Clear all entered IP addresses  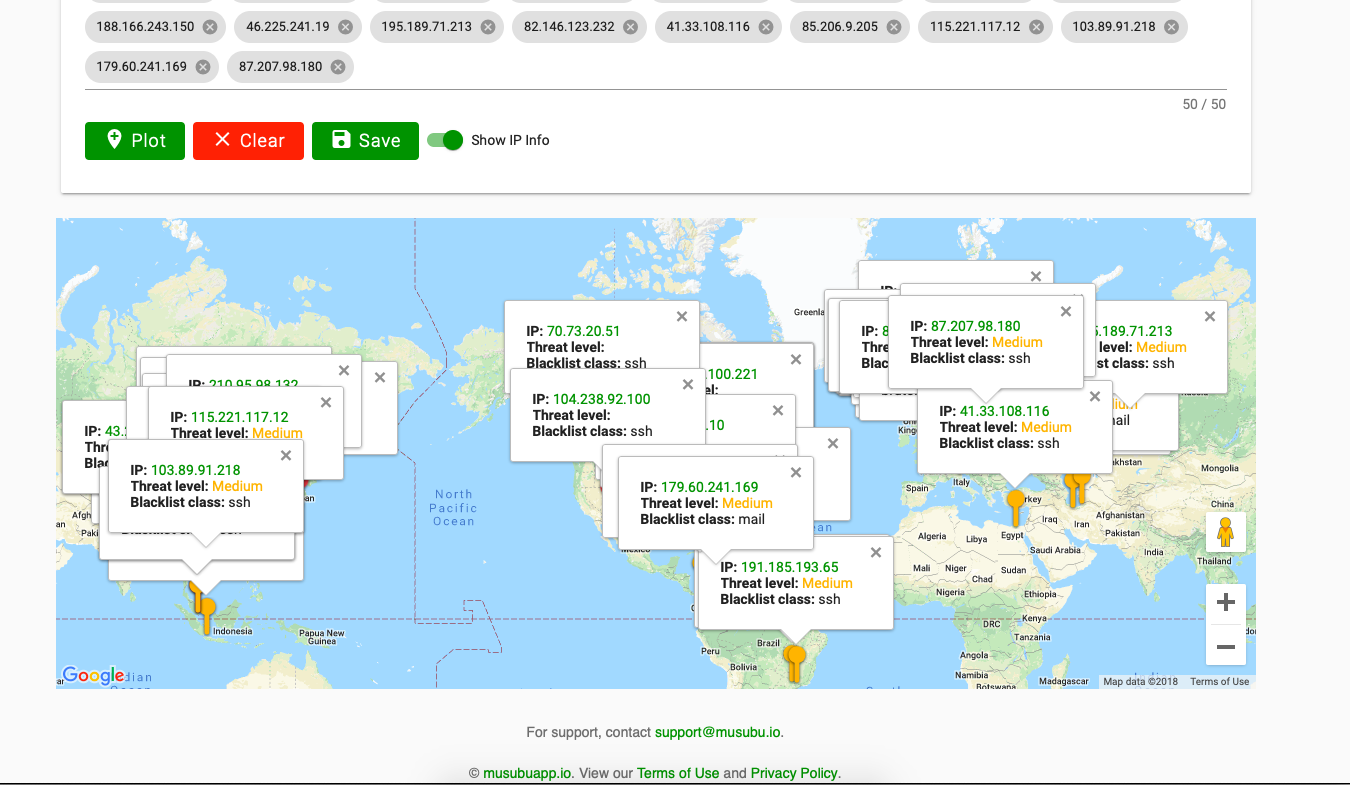point(248,141)
